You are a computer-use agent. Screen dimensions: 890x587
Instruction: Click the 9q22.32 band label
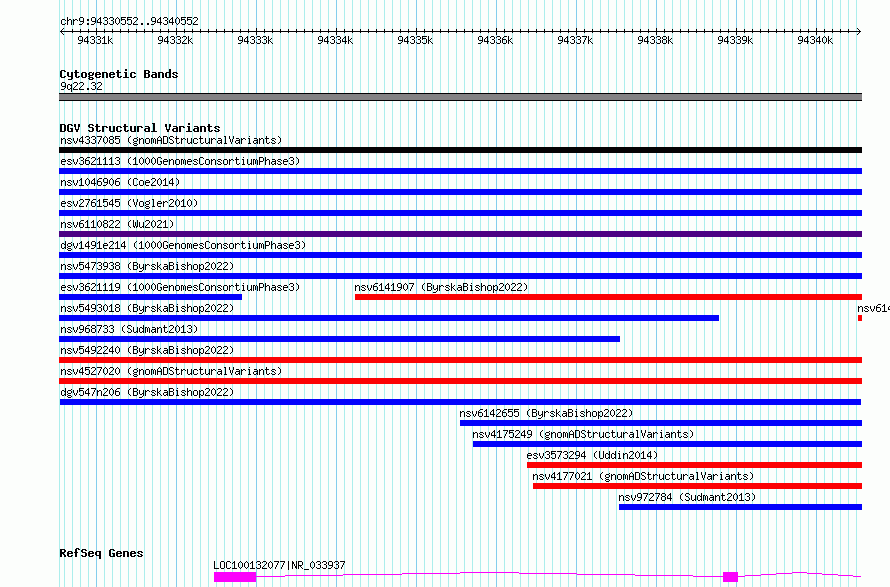click(81, 86)
